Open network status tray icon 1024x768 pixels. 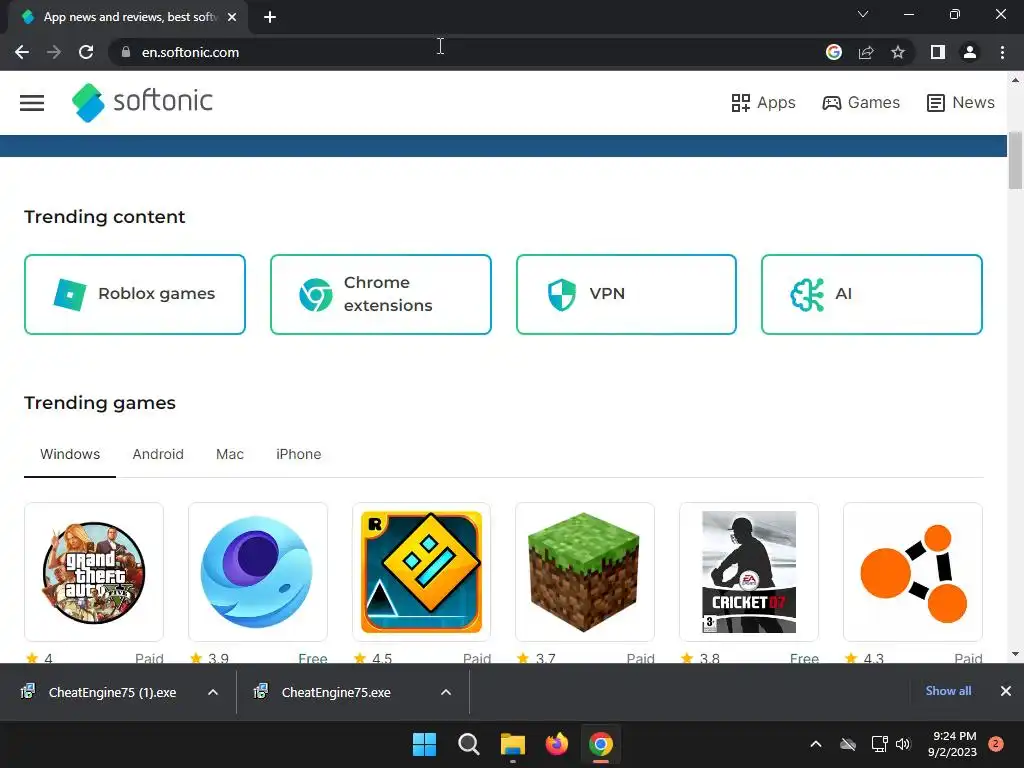tap(879, 744)
